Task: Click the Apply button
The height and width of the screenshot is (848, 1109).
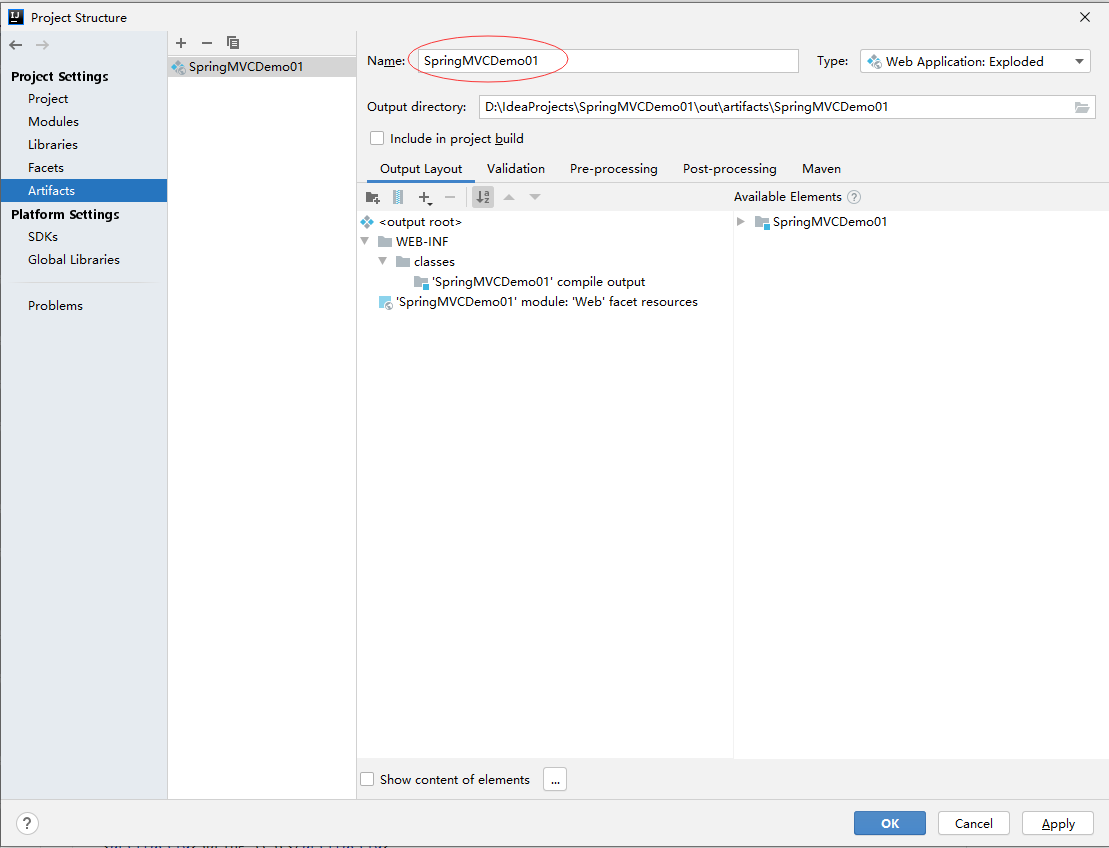Action: click(1058, 823)
